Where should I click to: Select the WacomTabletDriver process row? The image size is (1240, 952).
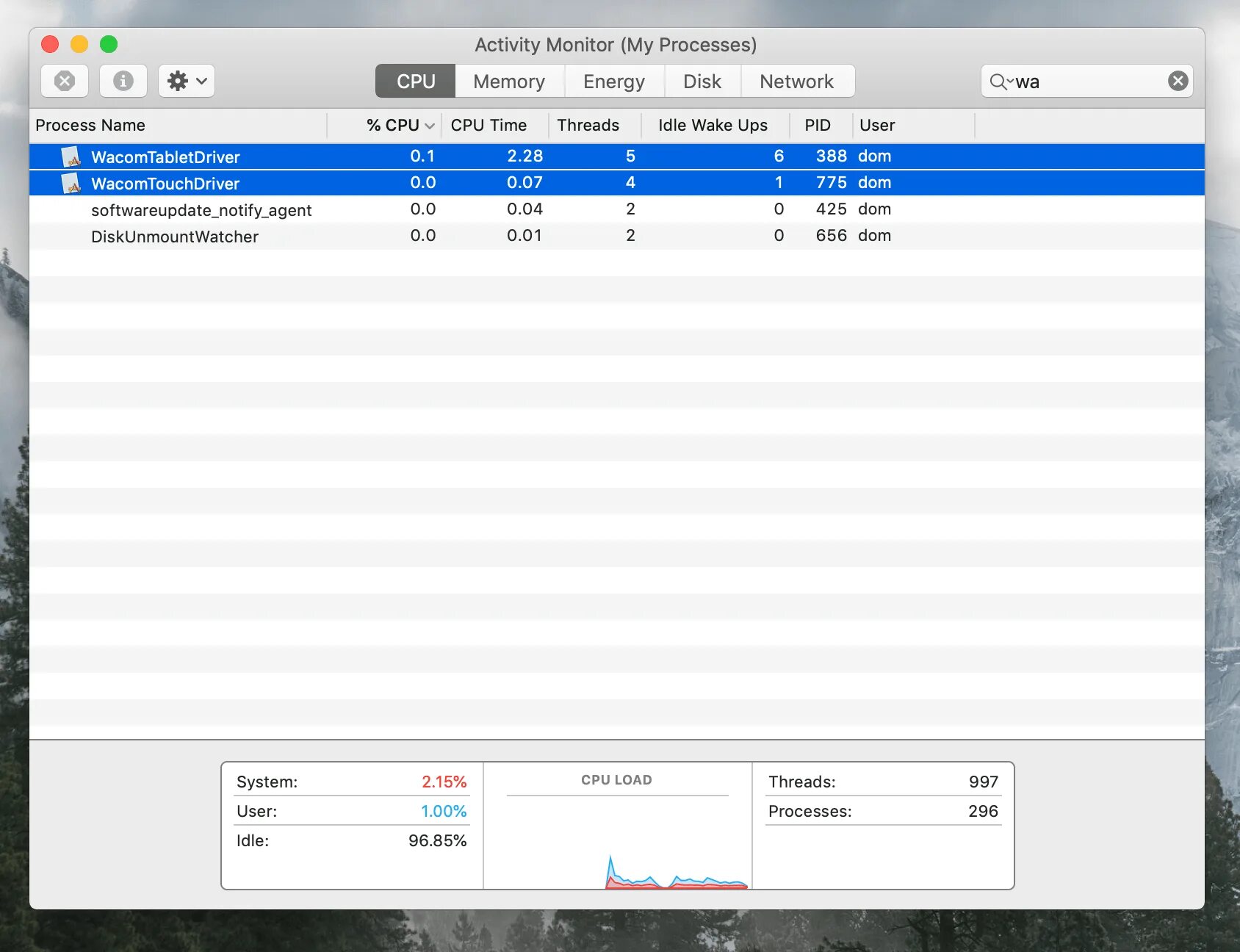click(x=617, y=156)
